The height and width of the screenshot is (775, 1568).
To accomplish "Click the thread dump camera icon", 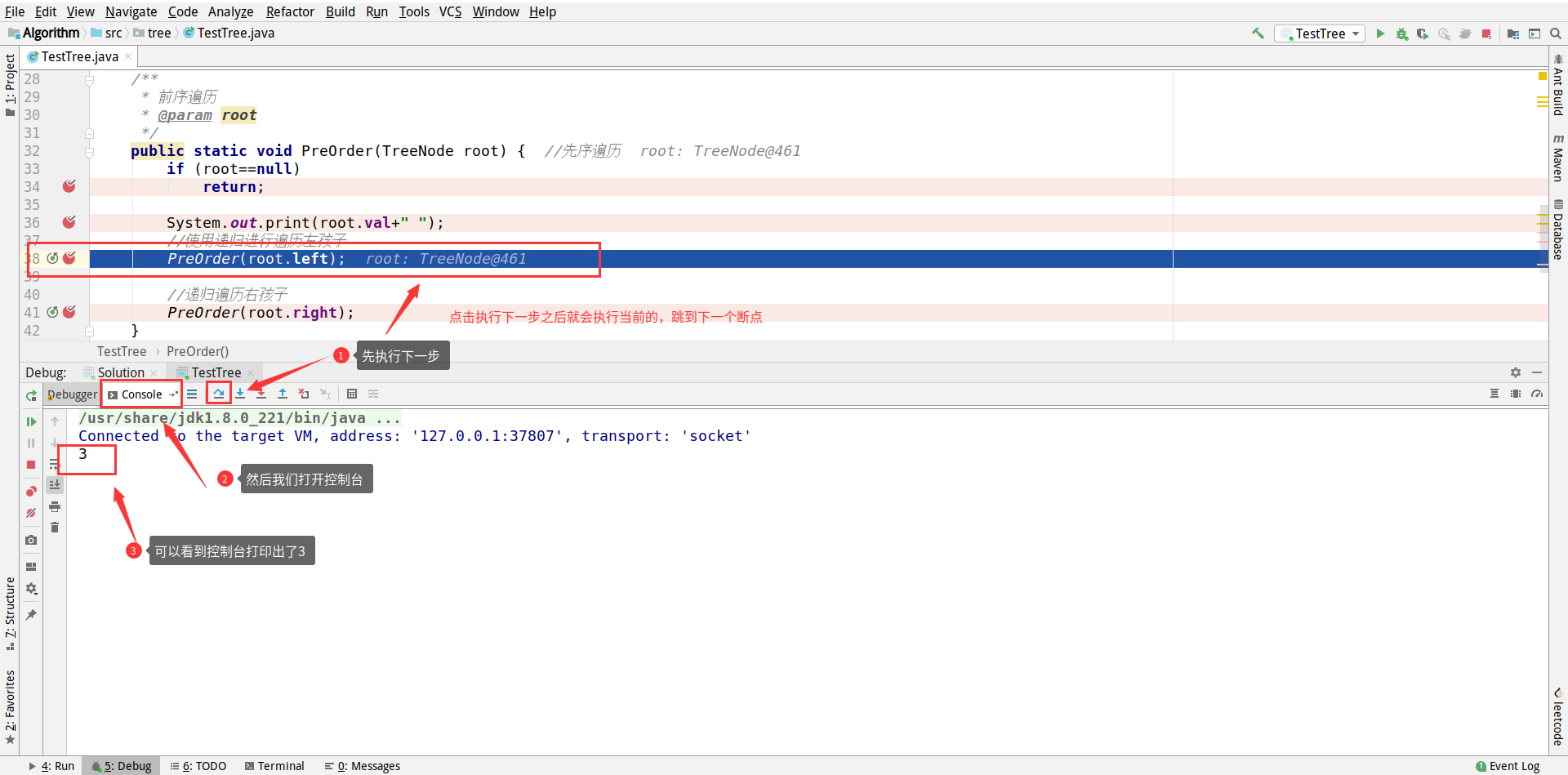I will click(31, 540).
